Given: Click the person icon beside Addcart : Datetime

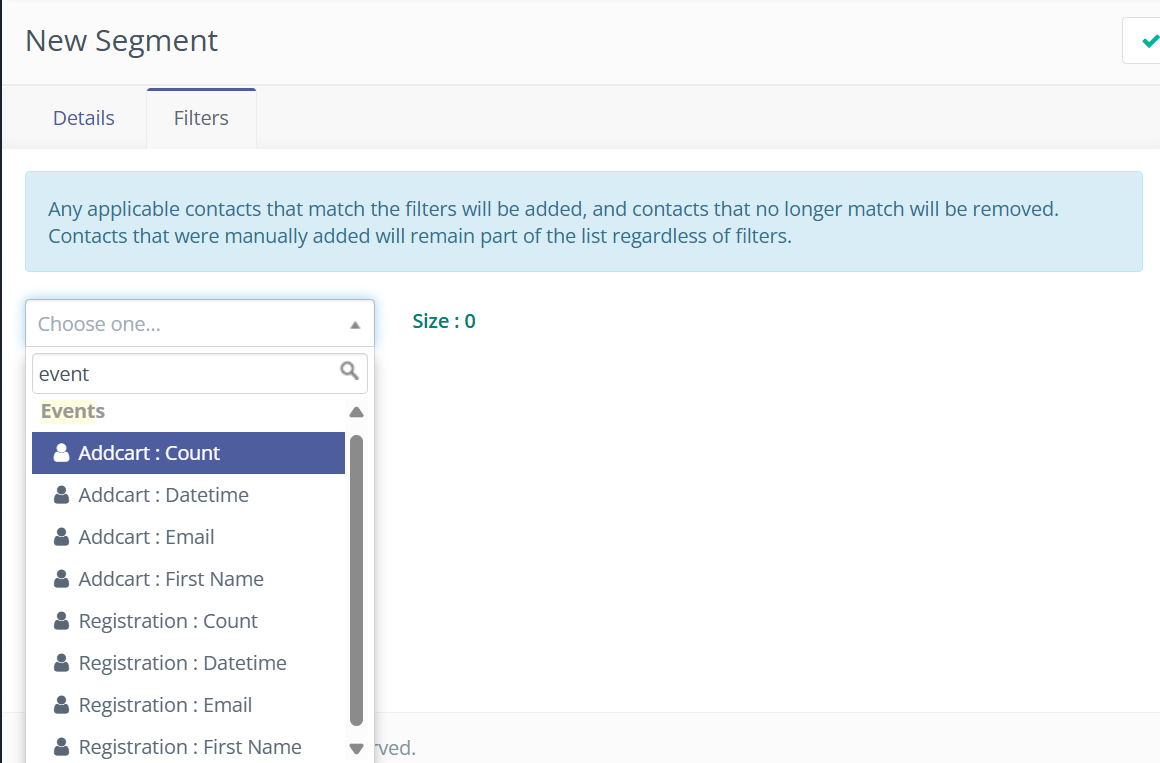Looking at the screenshot, I should point(61,495).
